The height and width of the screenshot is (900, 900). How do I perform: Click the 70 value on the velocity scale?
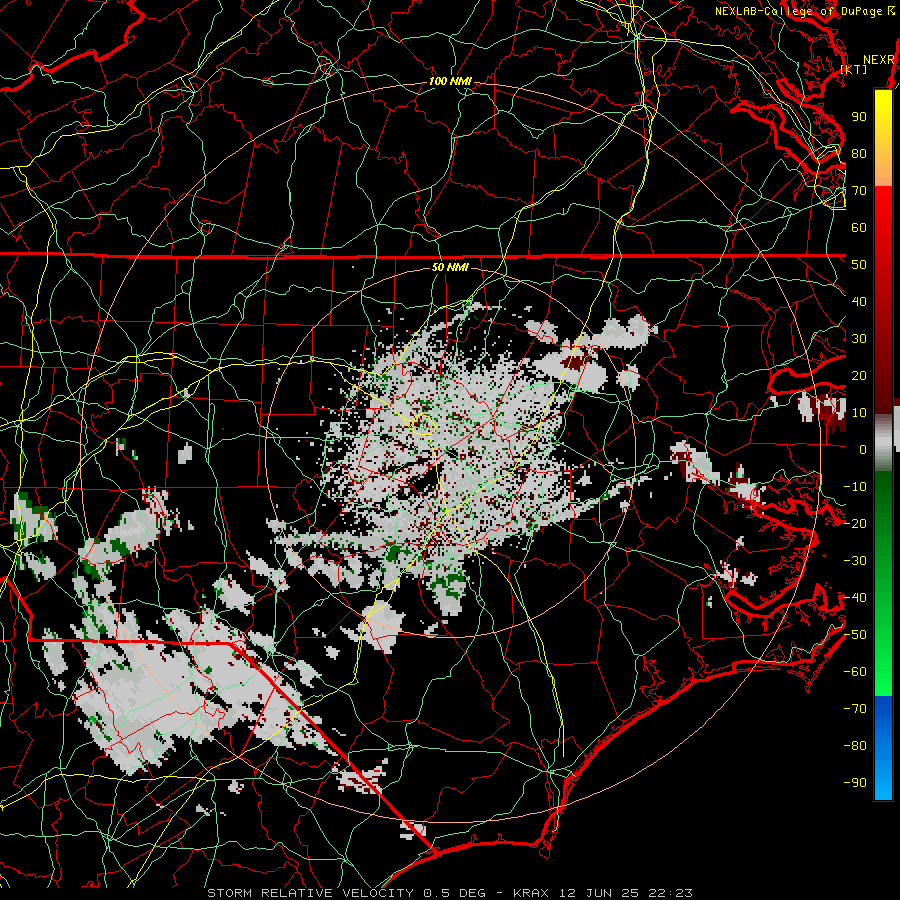click(x=859, y=191)
